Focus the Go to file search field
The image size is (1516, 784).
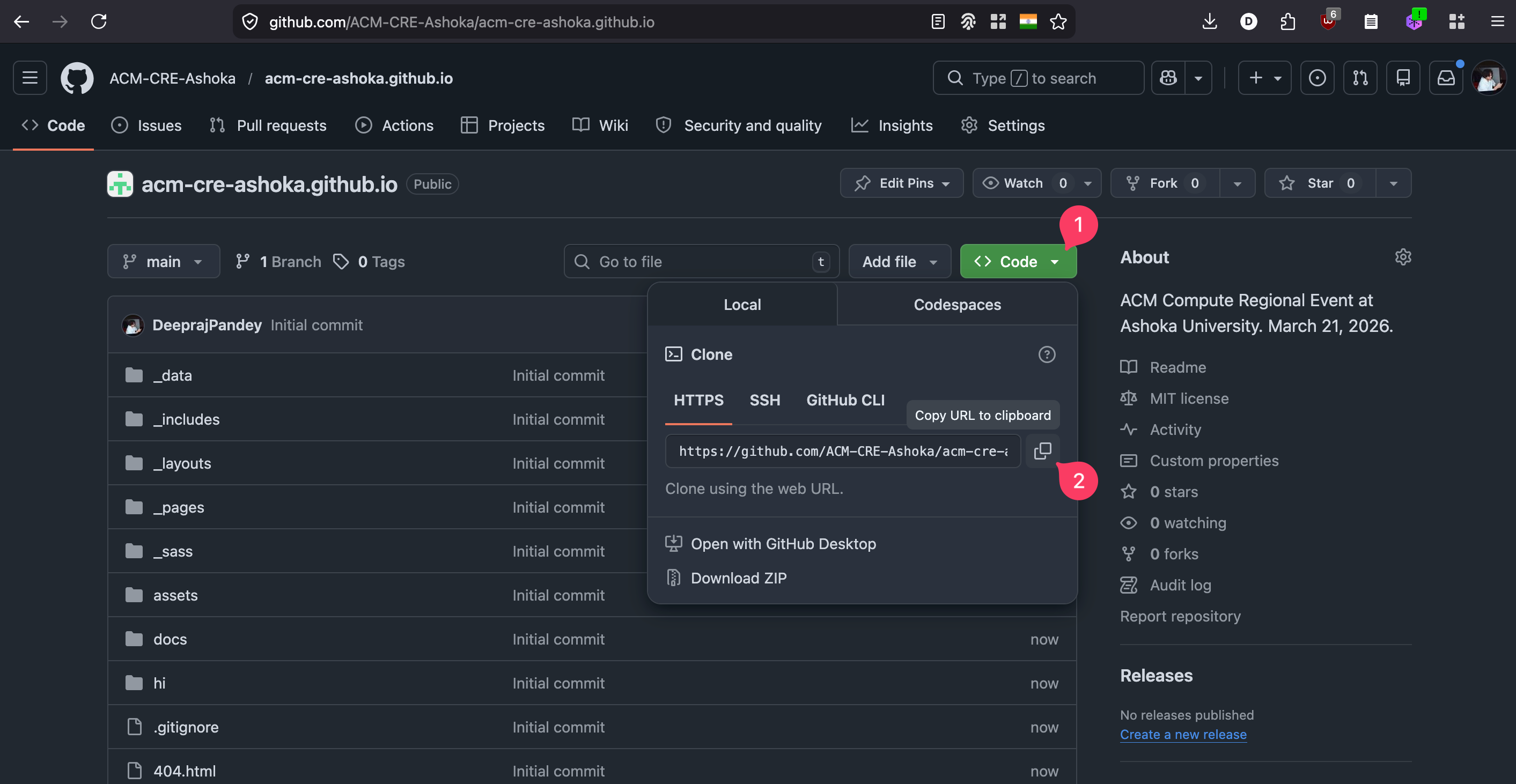coord(702,261)
